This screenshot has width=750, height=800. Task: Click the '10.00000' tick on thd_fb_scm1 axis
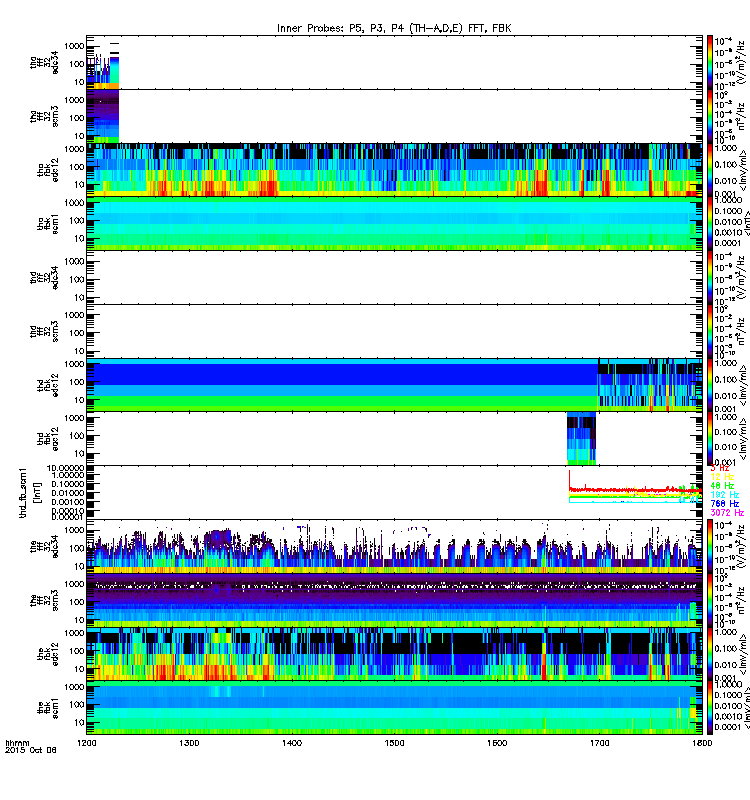(66, 468)
